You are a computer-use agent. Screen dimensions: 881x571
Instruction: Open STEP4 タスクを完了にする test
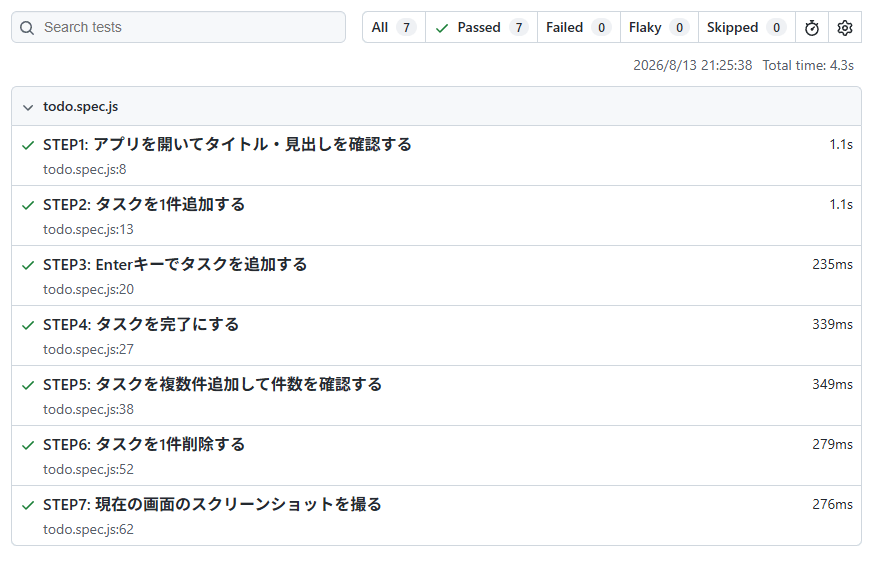click(141, 325)
